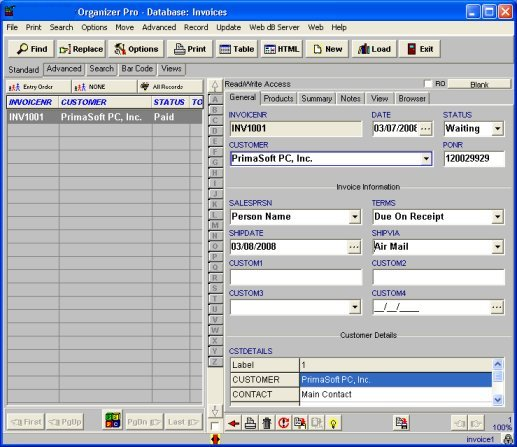The image size is (517, 447).
Task: Click the yellow light bulb icon
Action: (333, 423)
